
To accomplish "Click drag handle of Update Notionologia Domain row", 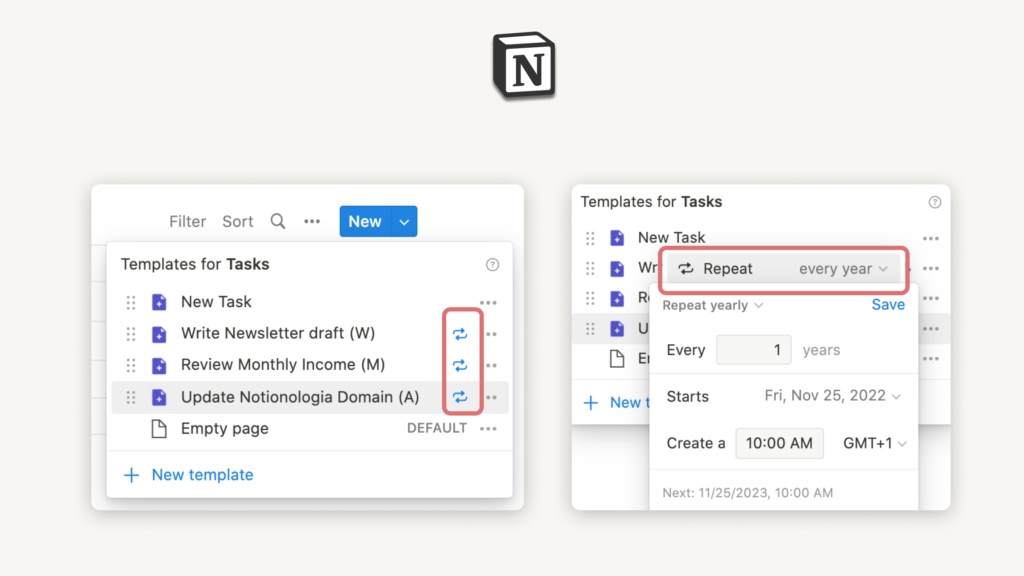I will coord(131,397).
